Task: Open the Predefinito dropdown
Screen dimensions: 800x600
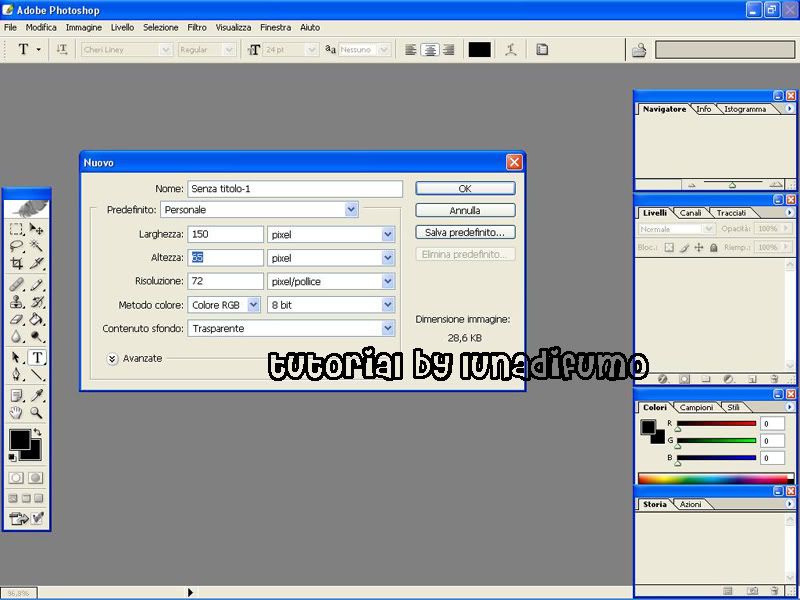Action: (x=351, y=210)
